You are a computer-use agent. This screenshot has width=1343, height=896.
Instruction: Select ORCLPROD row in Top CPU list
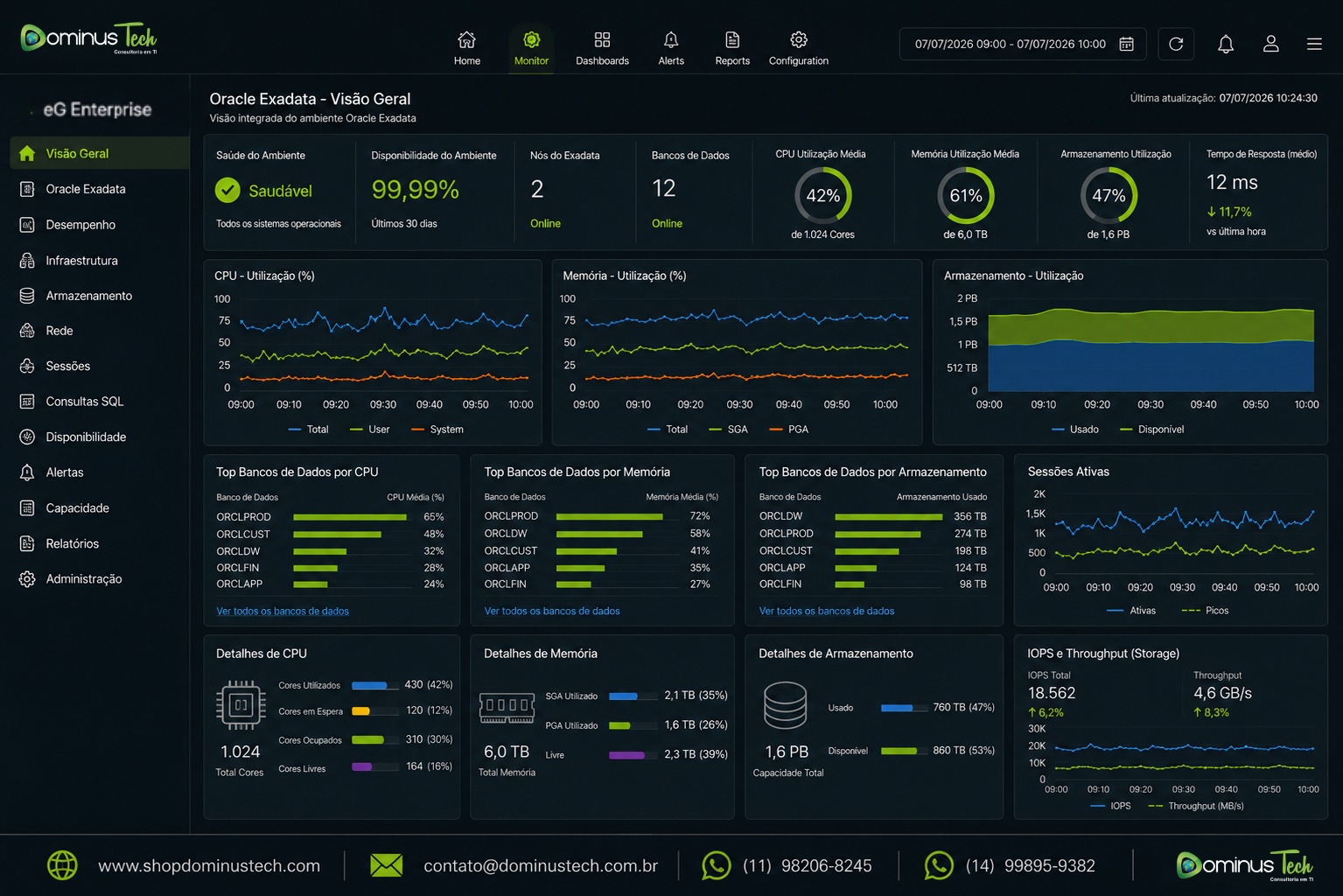pyautogui.click(x=330, y=517)
